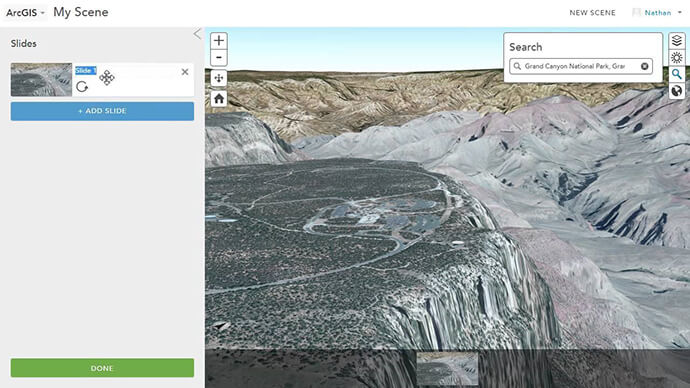Click the Grand Canyon search field

(x=580, y=66)
